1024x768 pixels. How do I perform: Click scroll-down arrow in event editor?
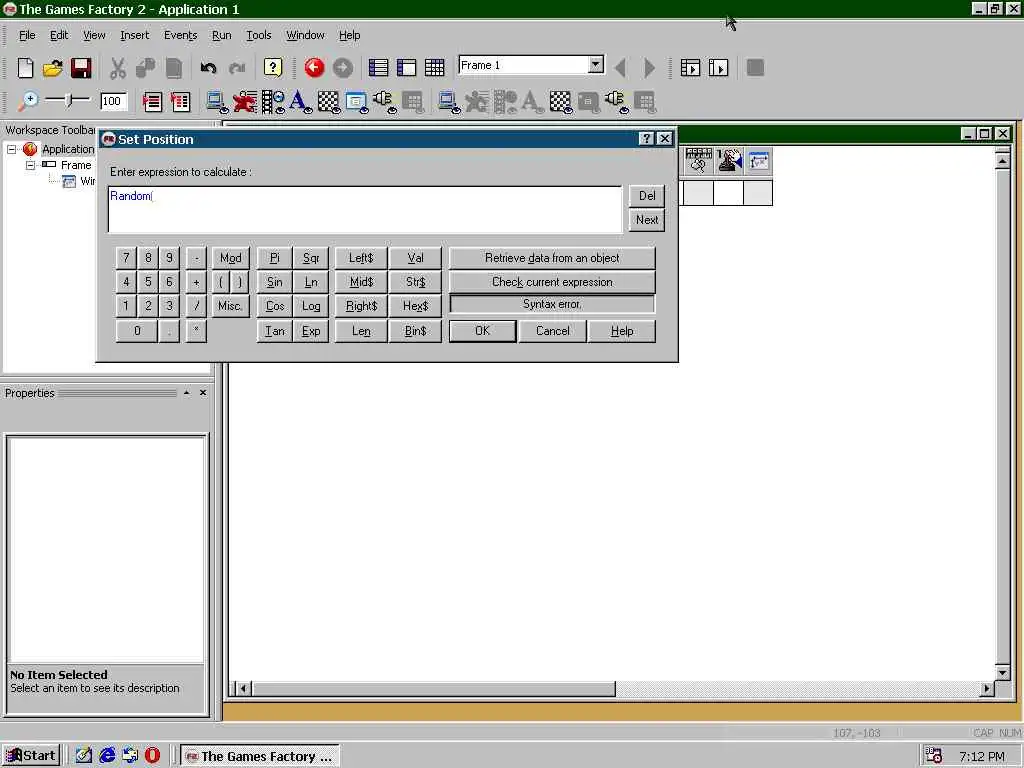click(1002, 672)
